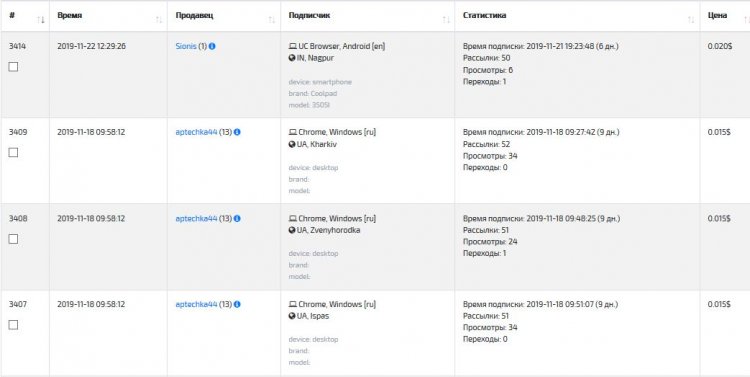Click sort arrows in the # column header

(x=41, y=20)
